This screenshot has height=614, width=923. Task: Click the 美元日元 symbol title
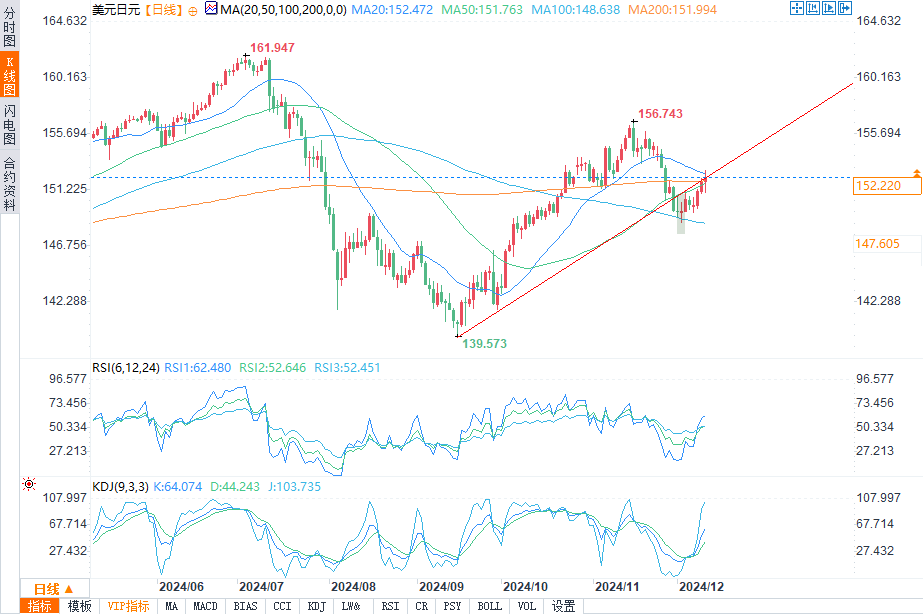117,10
